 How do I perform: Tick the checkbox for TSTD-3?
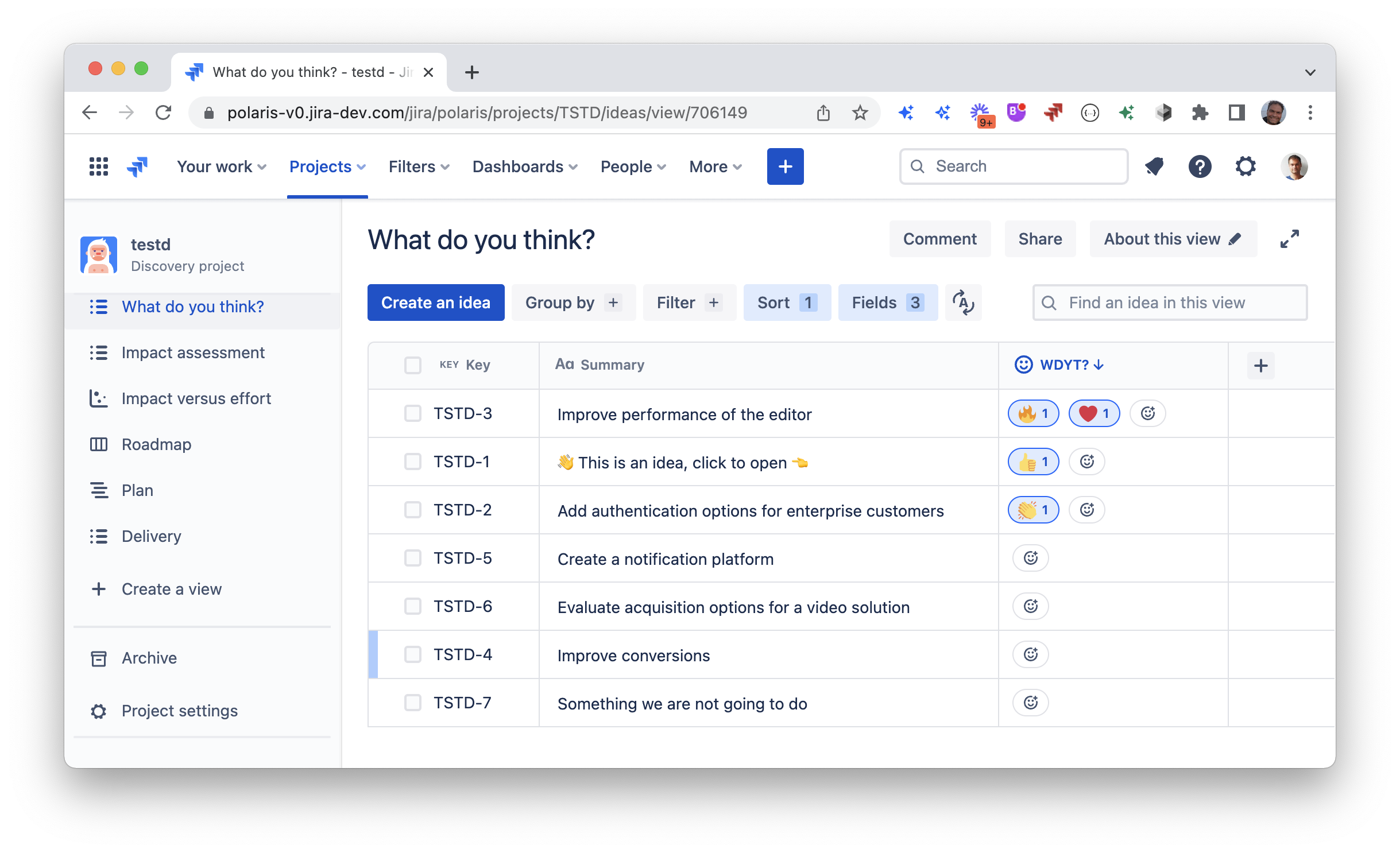tap(412, 413)
